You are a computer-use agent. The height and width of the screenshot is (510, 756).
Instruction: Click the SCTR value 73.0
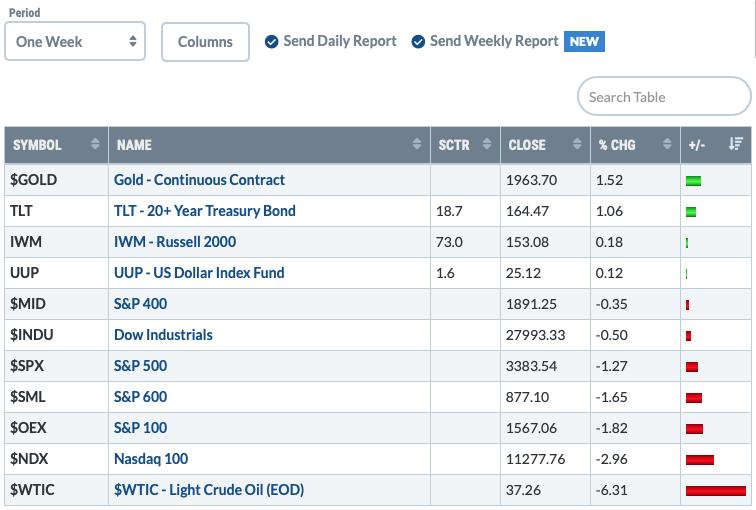(x=449, y=242)
